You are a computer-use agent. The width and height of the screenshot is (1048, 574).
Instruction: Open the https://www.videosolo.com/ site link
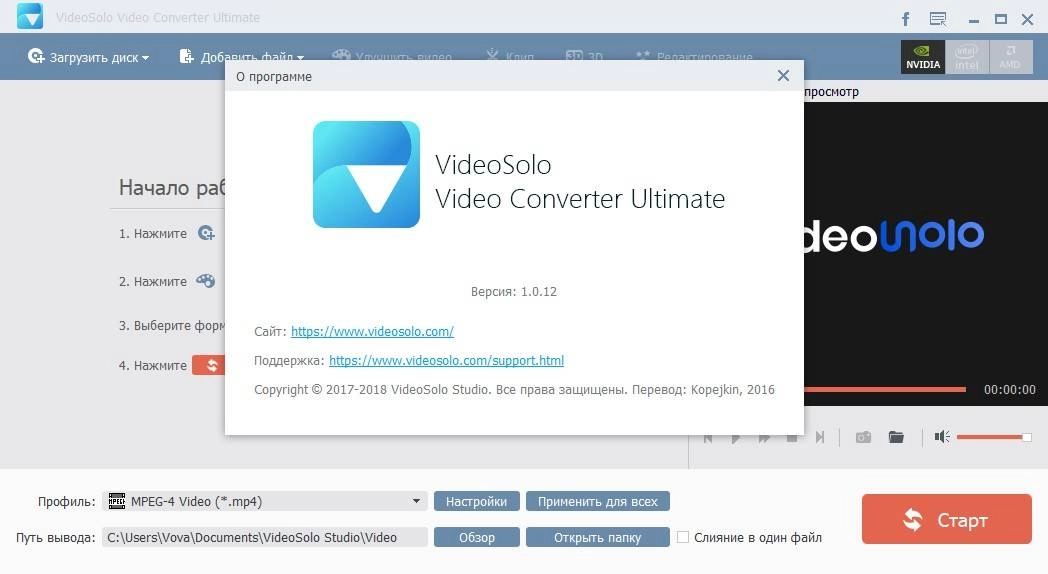(x=372, y=331)
